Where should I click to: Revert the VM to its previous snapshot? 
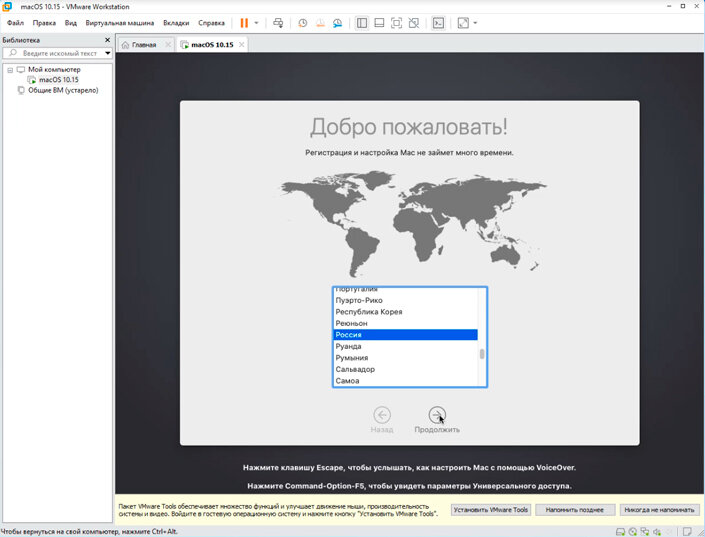click(x=320, y=23)
